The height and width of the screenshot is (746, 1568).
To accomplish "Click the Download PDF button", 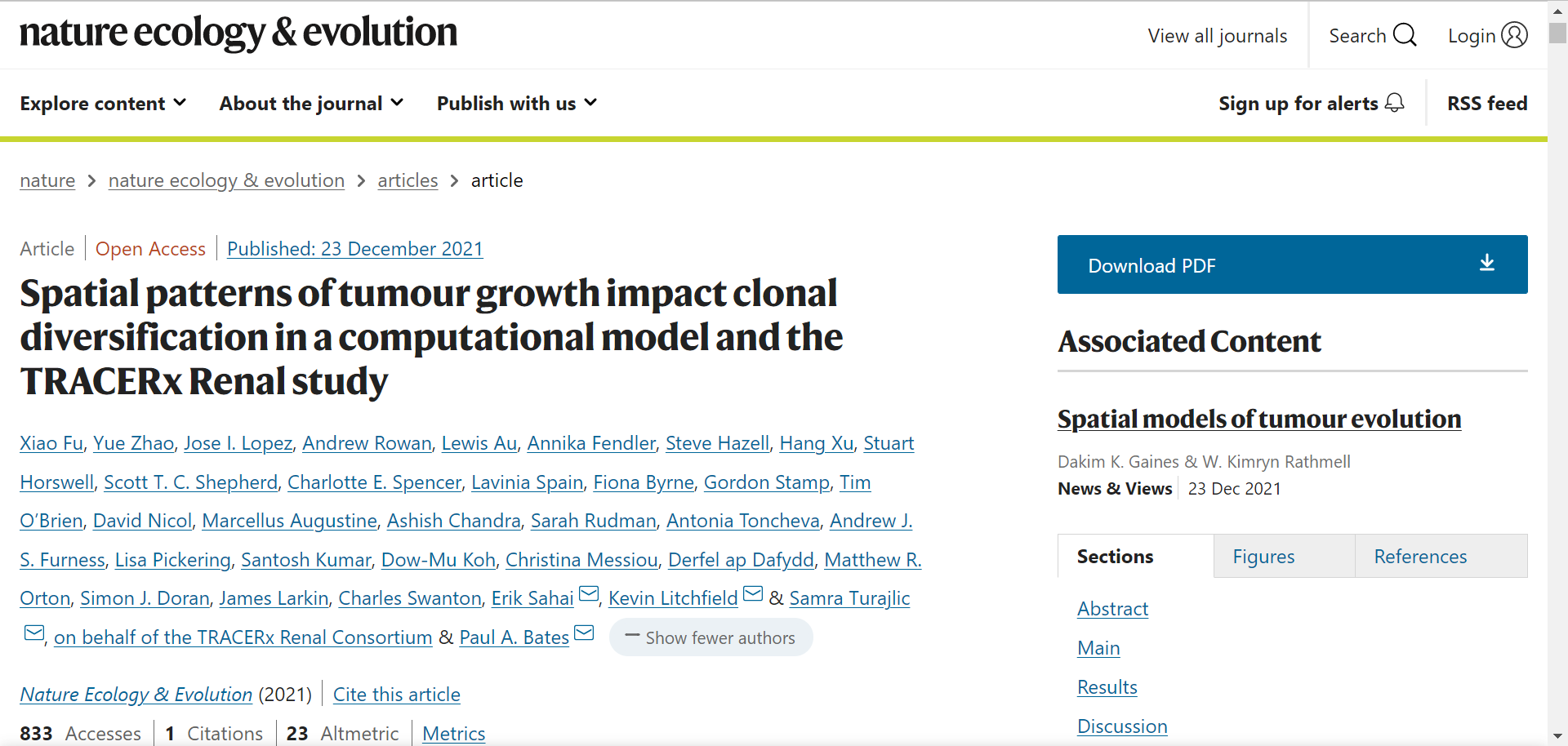I will (1292, 264).
